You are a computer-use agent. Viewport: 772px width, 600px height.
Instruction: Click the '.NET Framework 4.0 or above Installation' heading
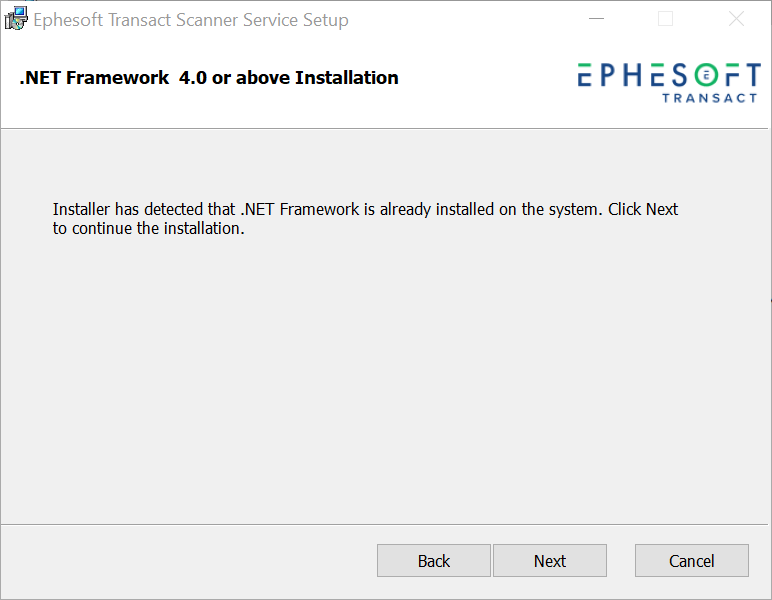click(x=209, y=78)
